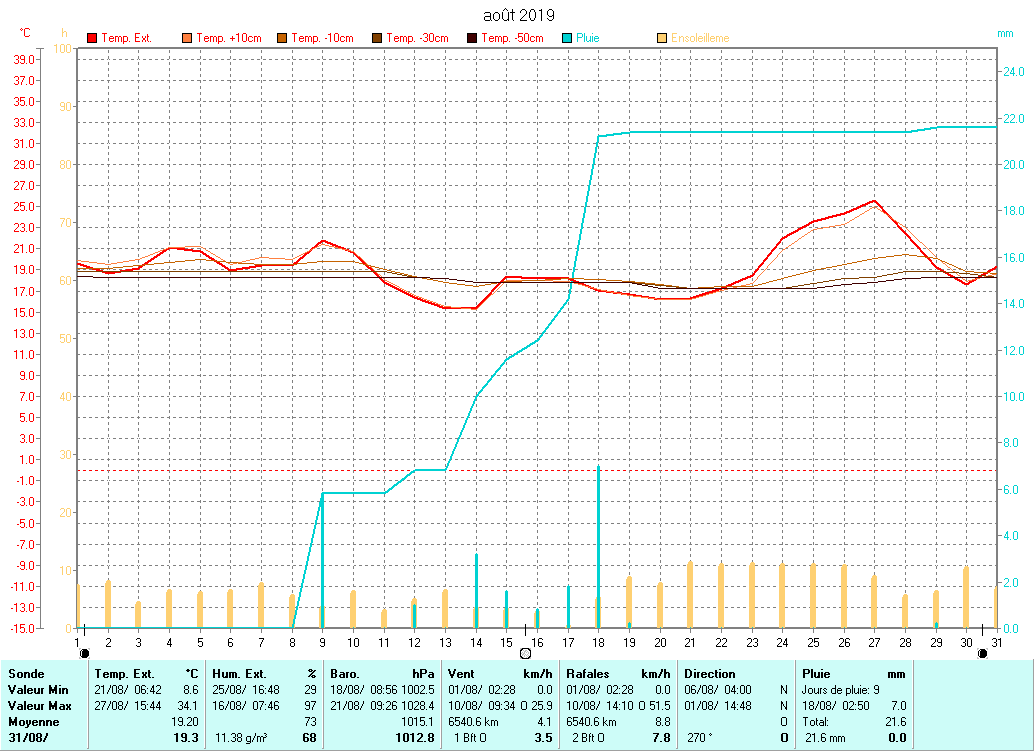Click the Pluie mm table header
This screenshot has width=1034, height=751.
[817, 674]
